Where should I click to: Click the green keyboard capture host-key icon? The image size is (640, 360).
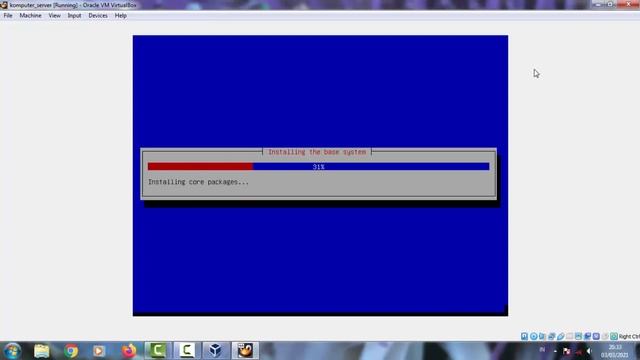click(x=614, y=336)
